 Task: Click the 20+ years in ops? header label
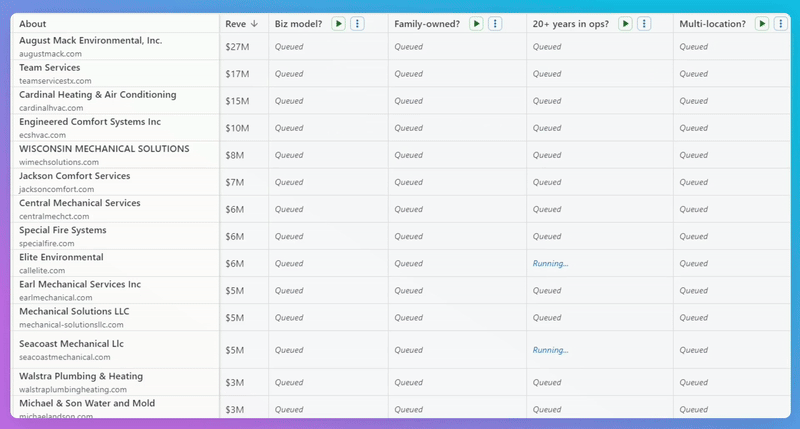(570, 23)
